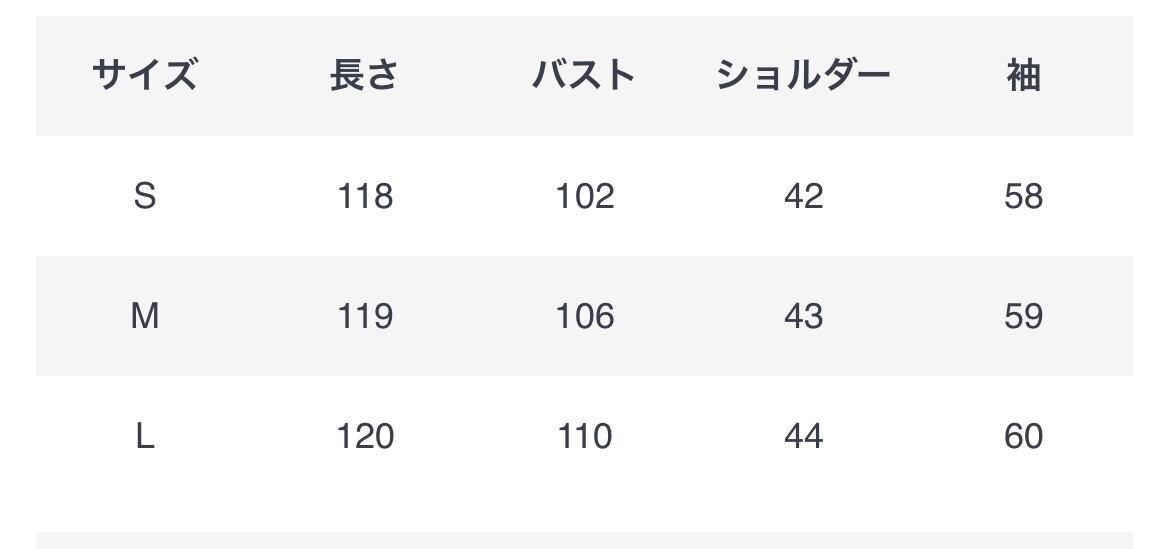Click the sleeve value 60
Screen dimensions: 1170x549
coord(1024,436)
